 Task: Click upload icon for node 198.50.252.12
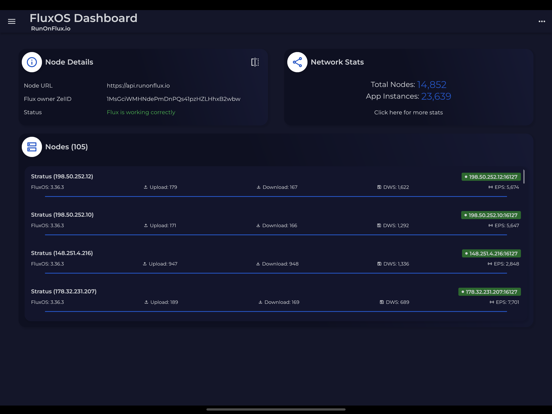tap(145, 187)
